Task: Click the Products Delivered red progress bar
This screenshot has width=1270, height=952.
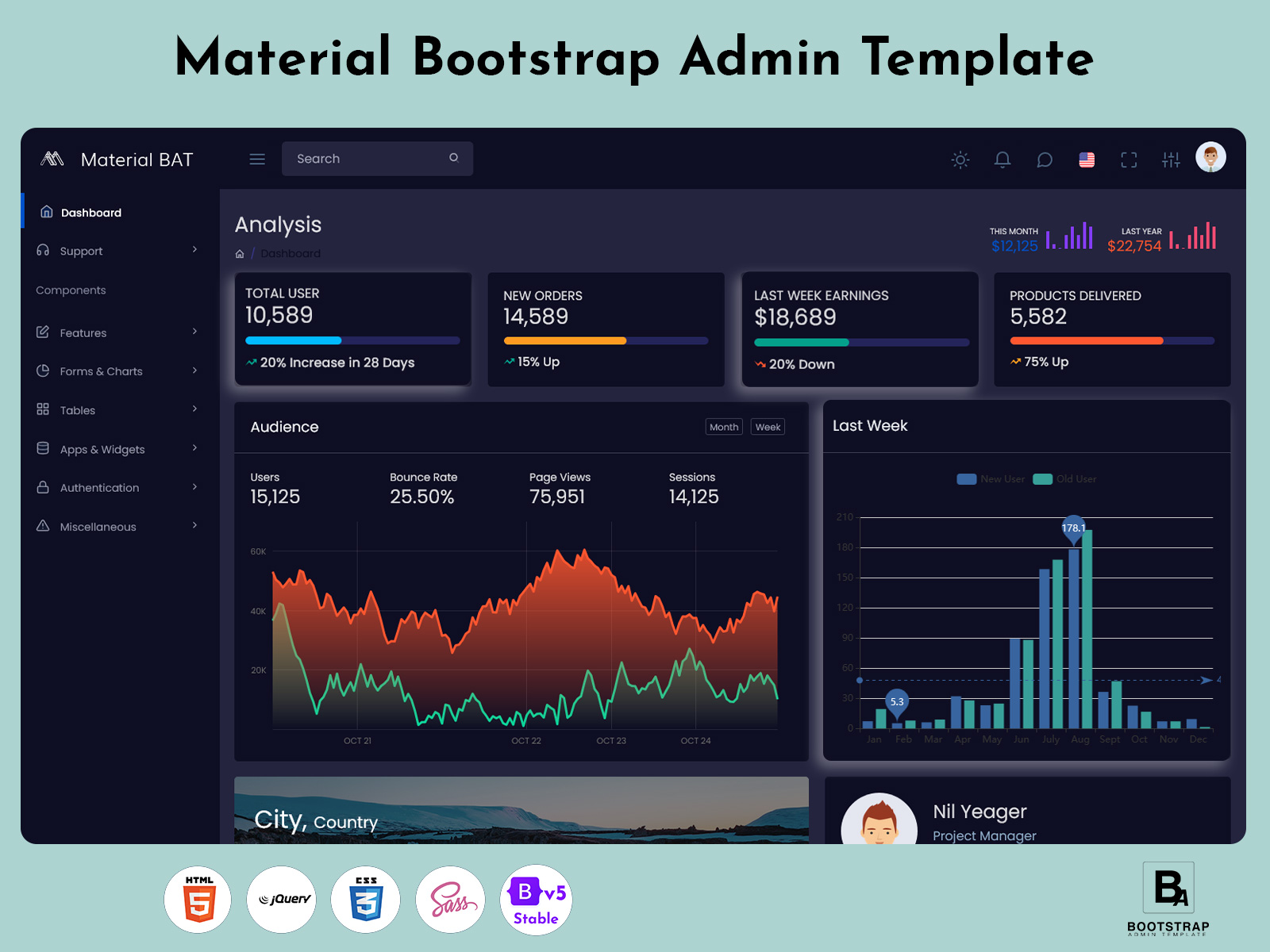Action: click(x=1112, y=341)
